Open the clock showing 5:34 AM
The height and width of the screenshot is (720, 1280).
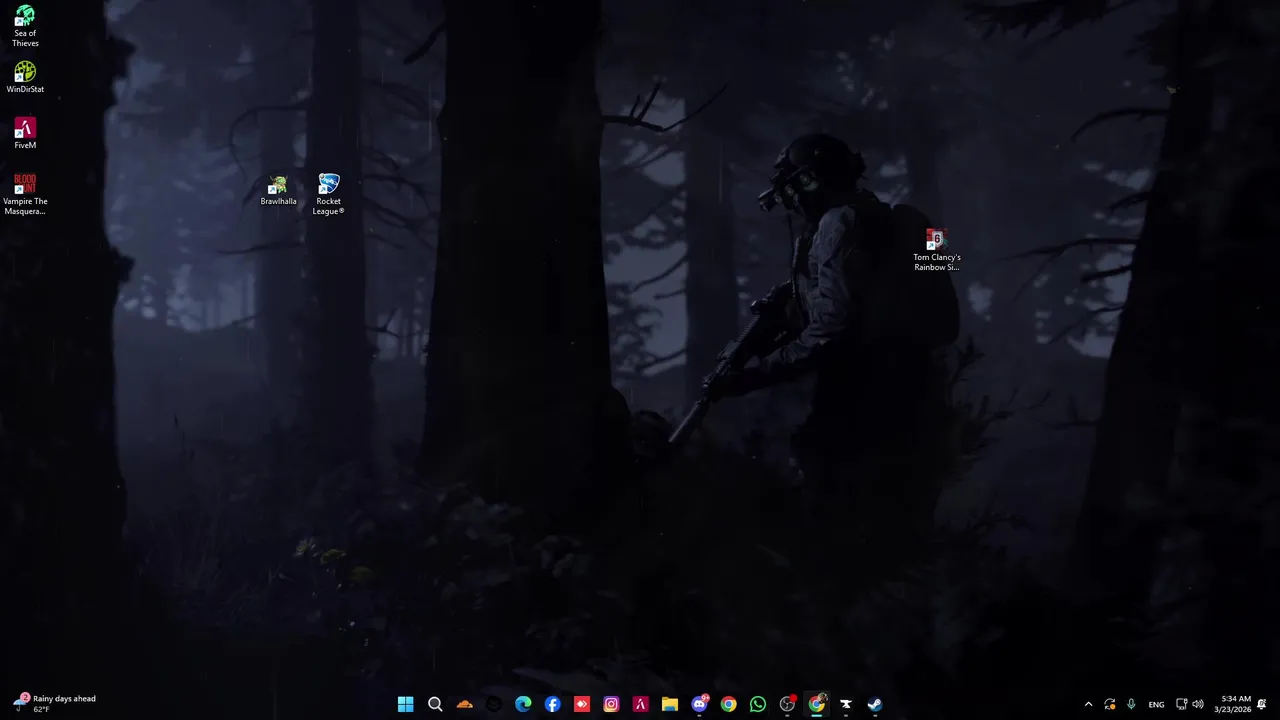pyautogui.click(x=1235, y=704)
